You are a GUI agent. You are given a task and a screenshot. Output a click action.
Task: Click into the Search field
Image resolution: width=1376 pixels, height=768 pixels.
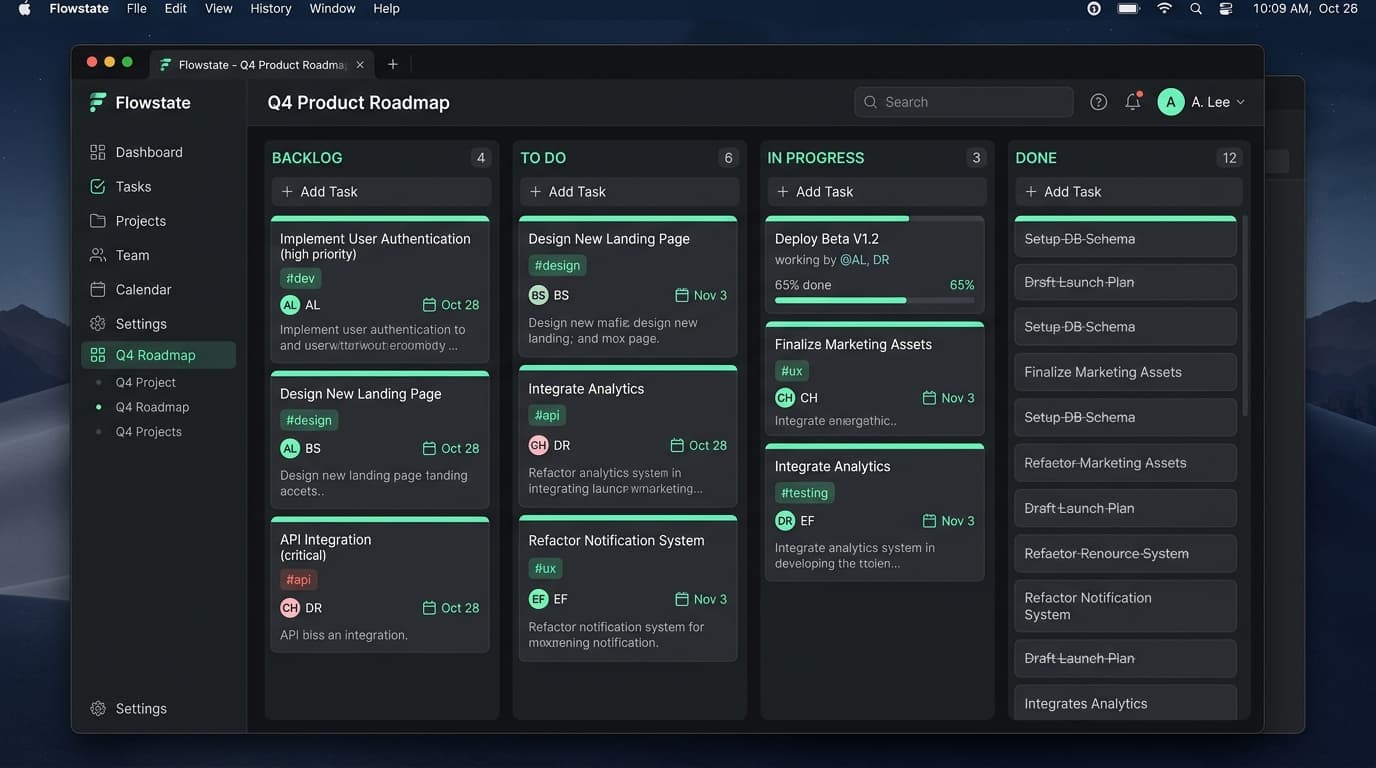pos(964,102)
